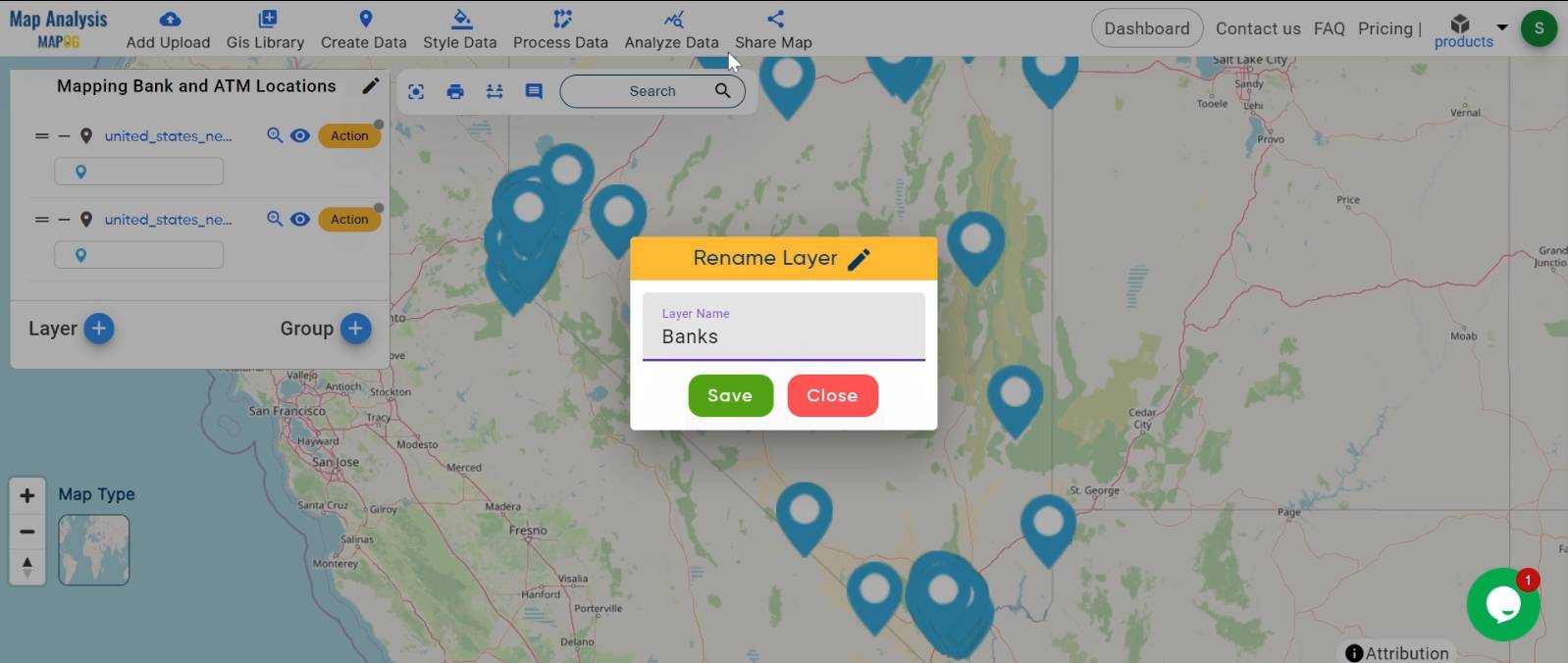Select the second united_states_ne... layer name
Image resolution: width=1568 pixels, height=663 pixels.
[168, 220]
